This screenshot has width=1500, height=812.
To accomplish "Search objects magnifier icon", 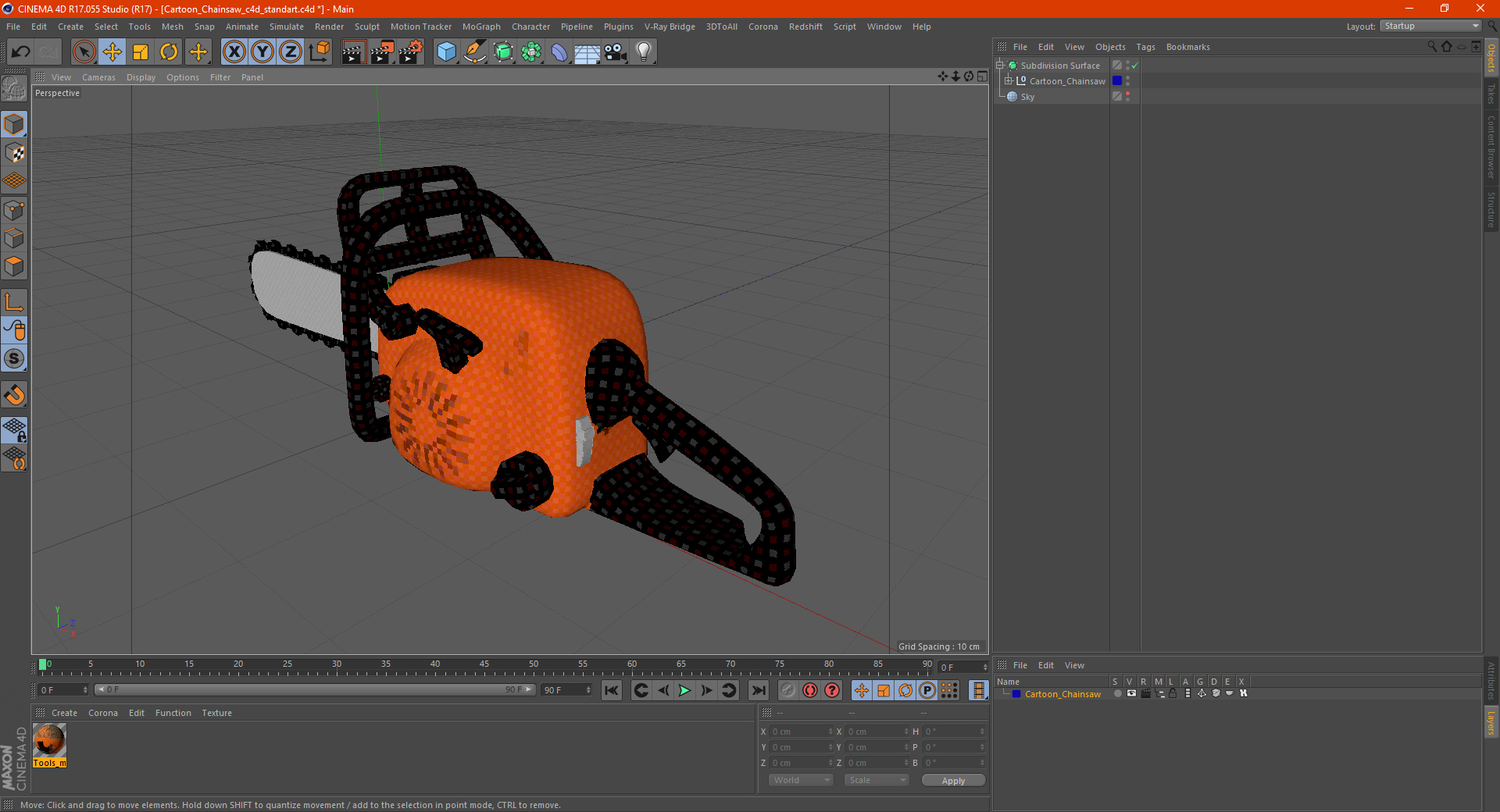I will [1432, 46].
